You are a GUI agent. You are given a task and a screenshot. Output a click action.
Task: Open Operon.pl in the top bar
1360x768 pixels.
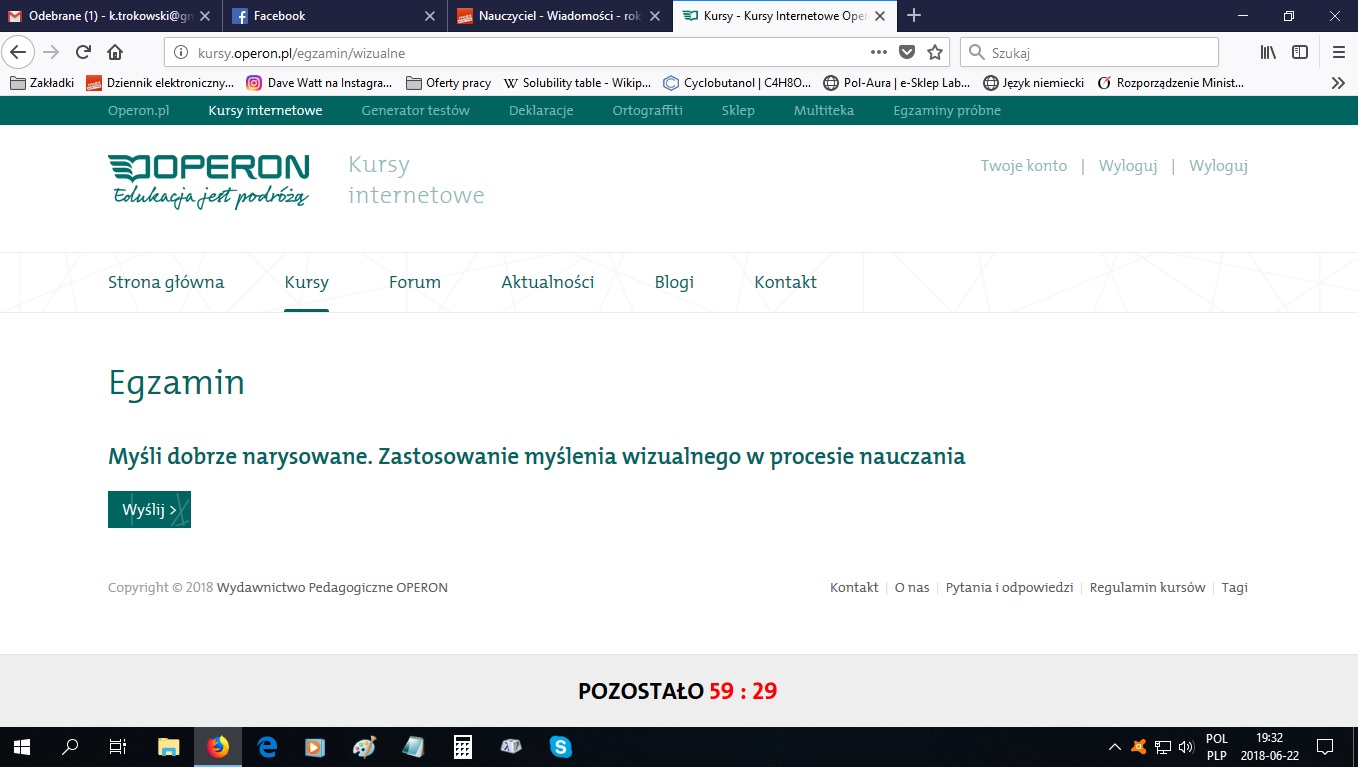pyautogui.click(x=138, y=111)
